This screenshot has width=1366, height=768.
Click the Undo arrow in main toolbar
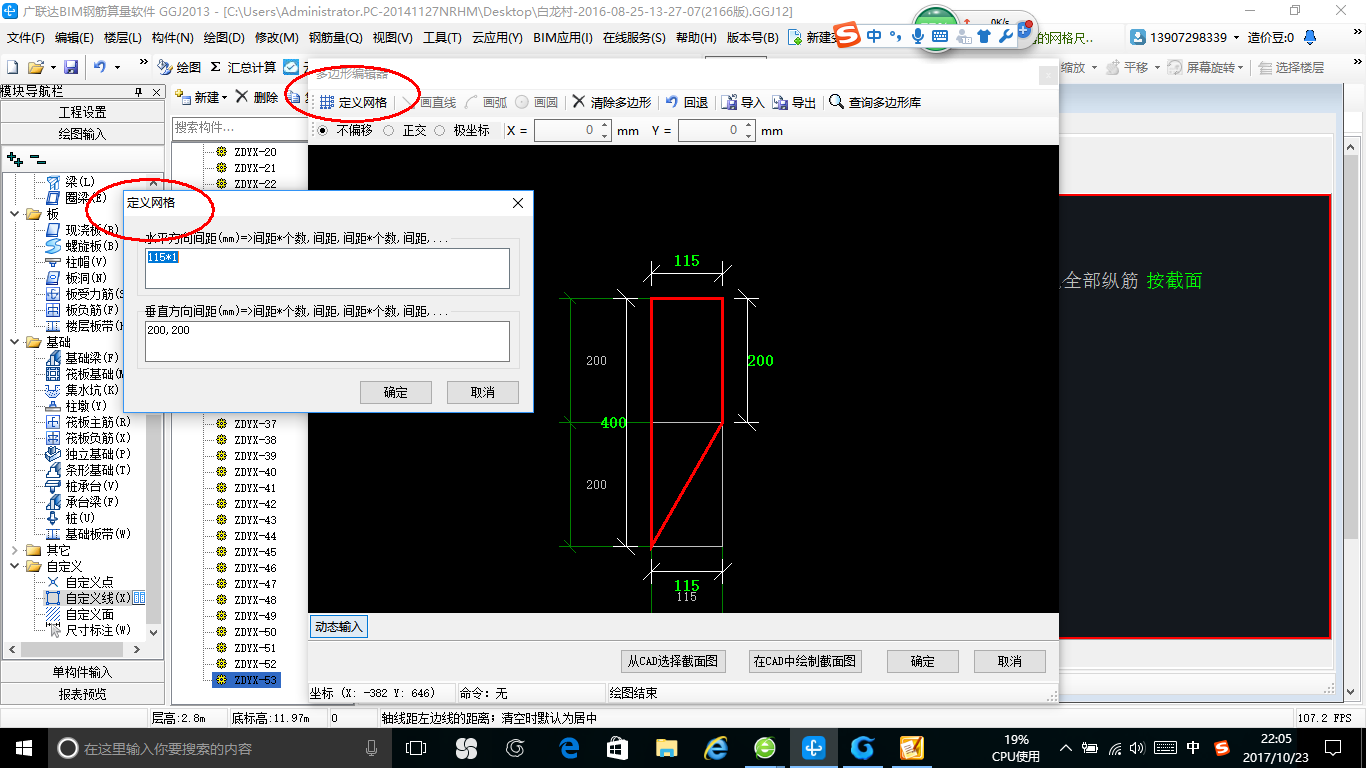tap(100, 67)
